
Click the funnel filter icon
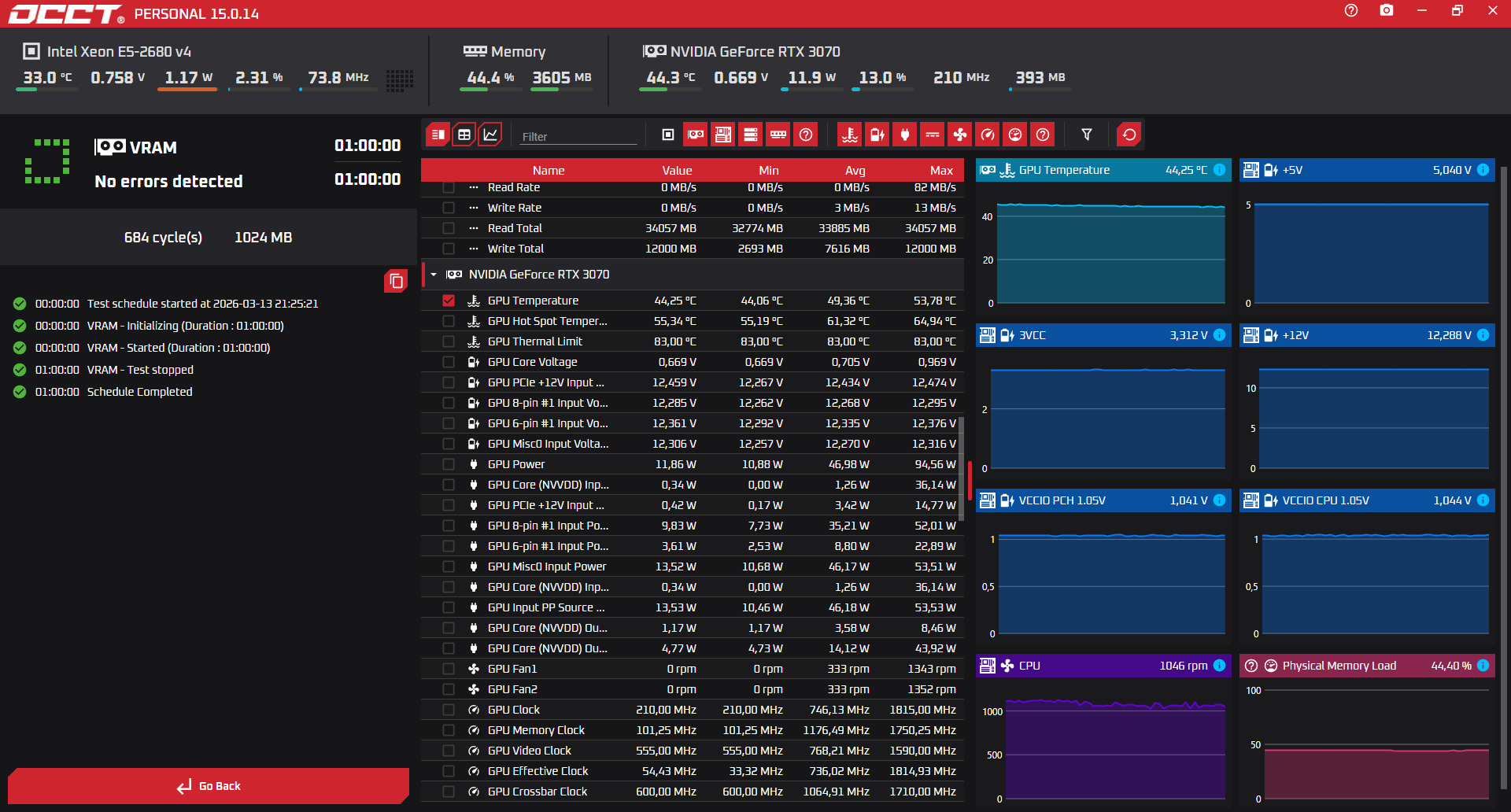point(1087,135)
